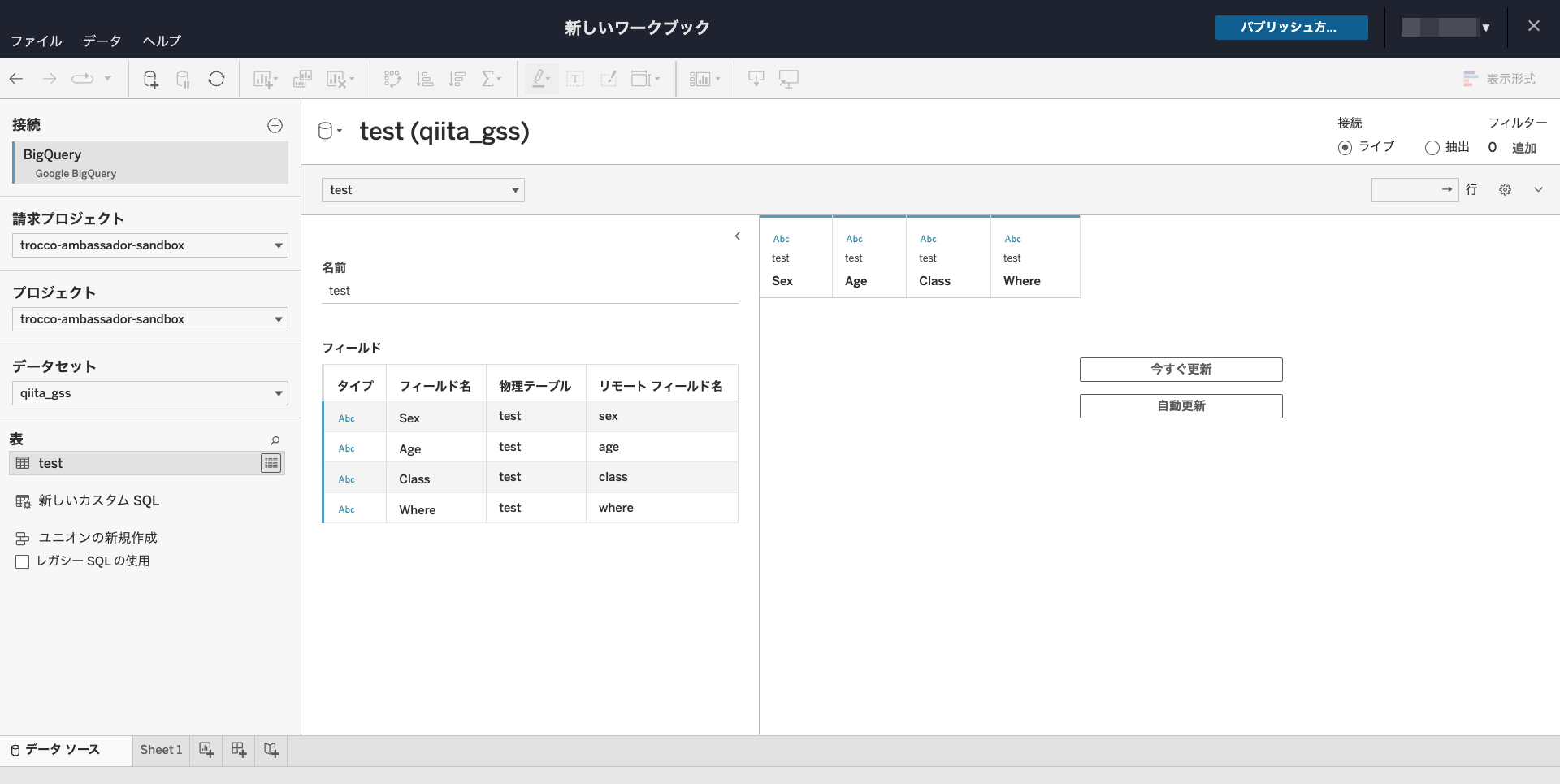Switch to the Sheet 1 tab
The height and width of the screenshot is (784, 1560).
(161, 750)
